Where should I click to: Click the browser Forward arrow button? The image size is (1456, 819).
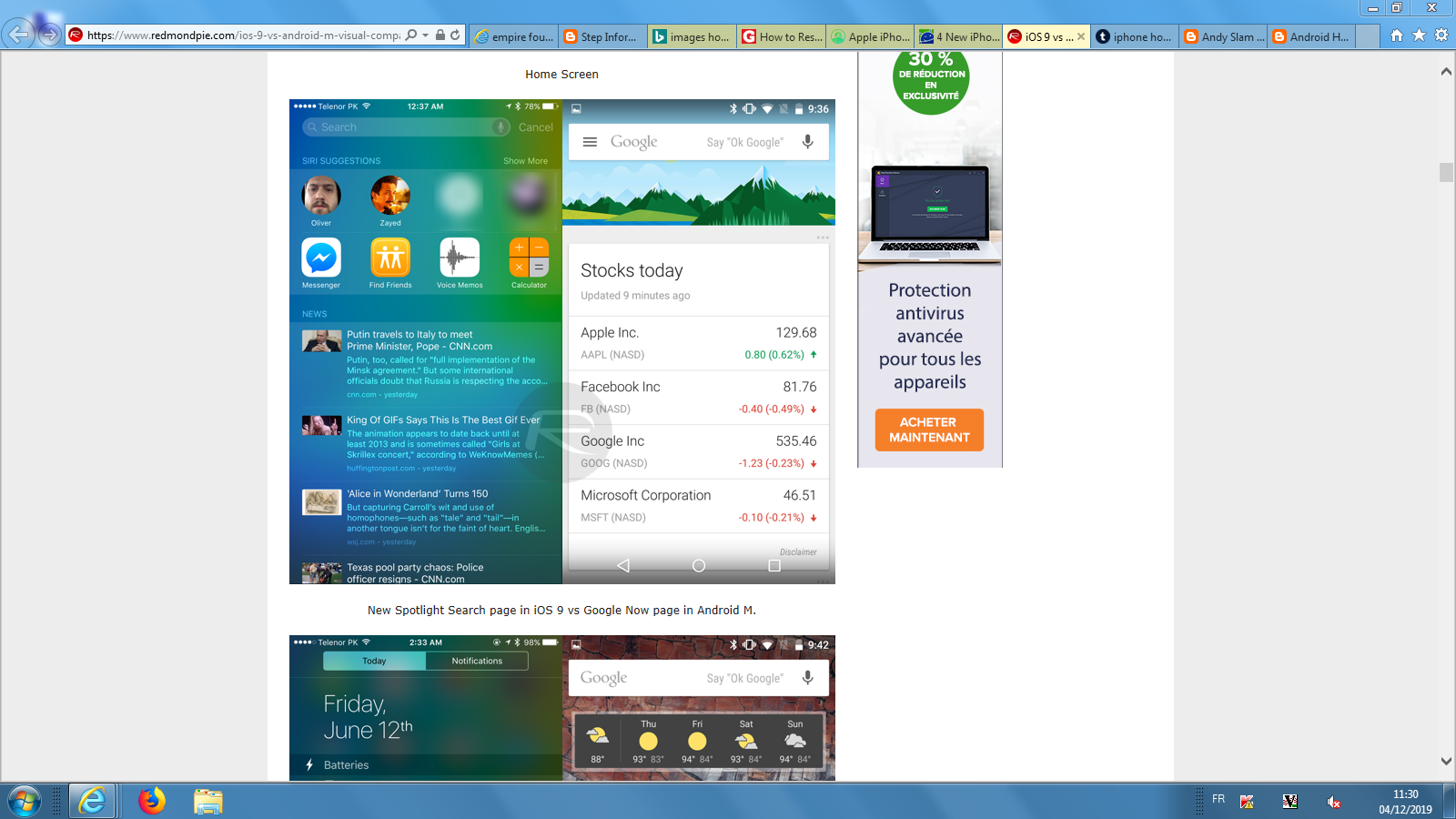tap(50, 35)
